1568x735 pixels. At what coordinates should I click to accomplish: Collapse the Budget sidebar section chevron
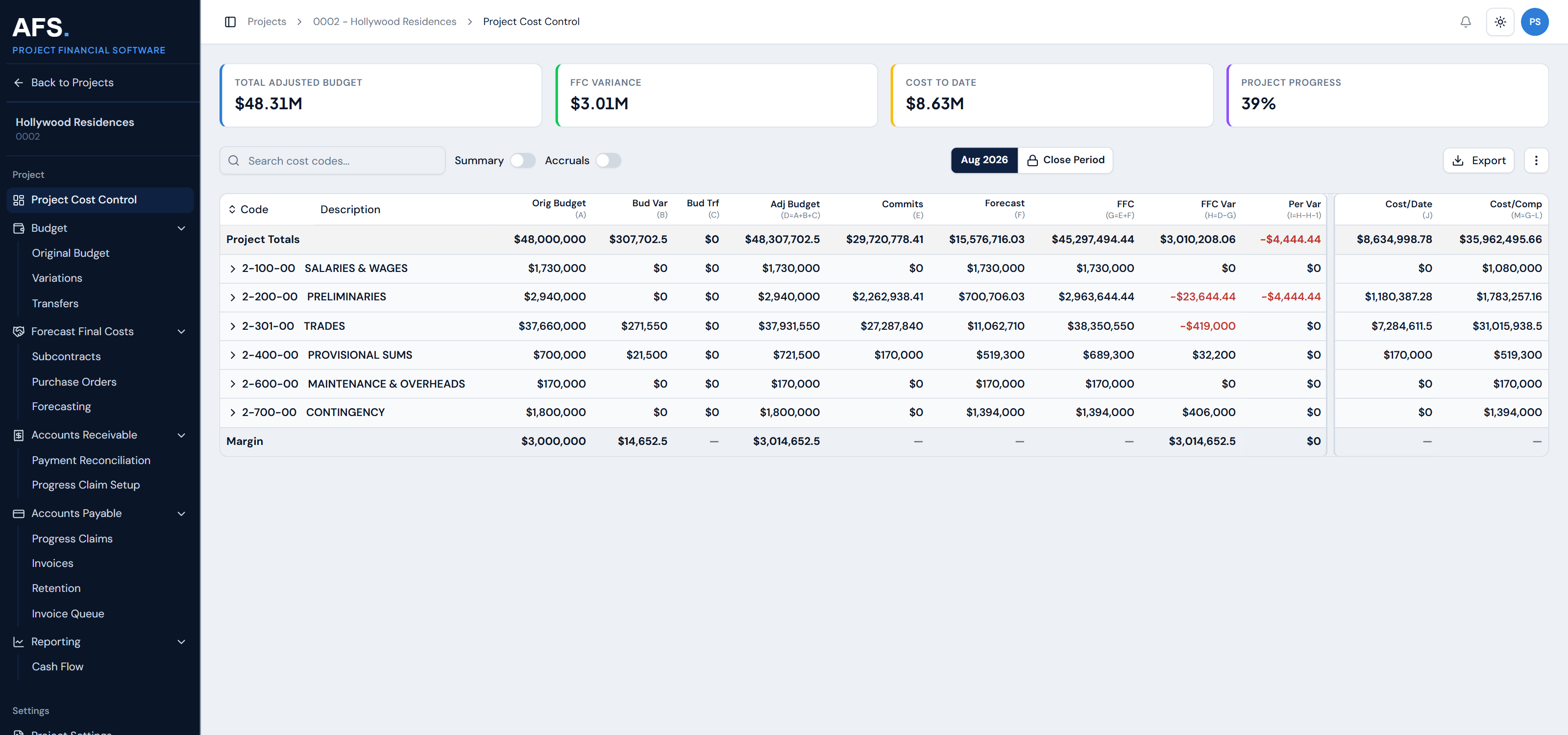181,228
